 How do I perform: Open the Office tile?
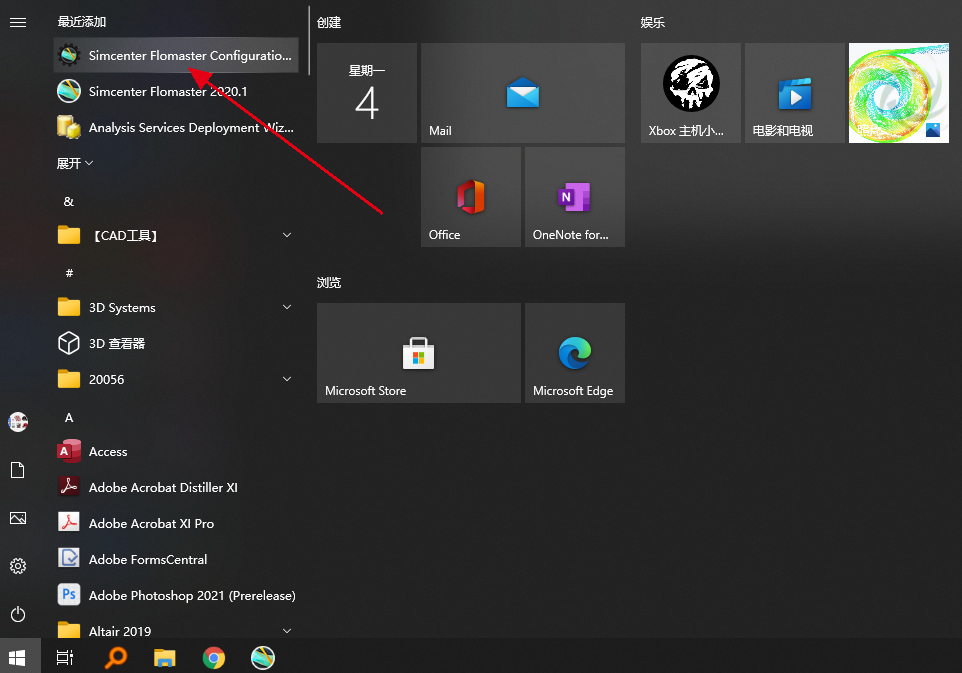(x=471, y=197)
